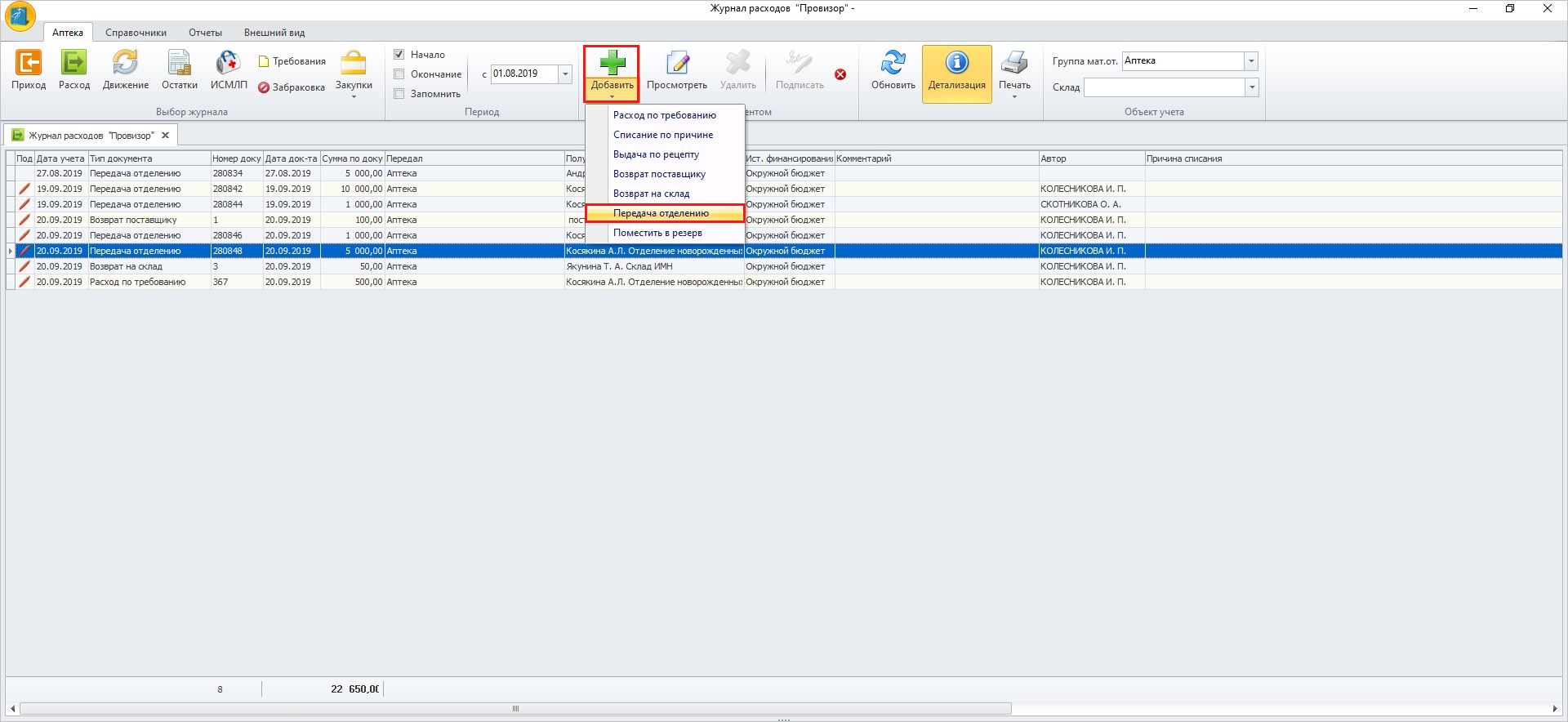
Task: Click Просмотреть document icon
Action: [x=676, y=64]
